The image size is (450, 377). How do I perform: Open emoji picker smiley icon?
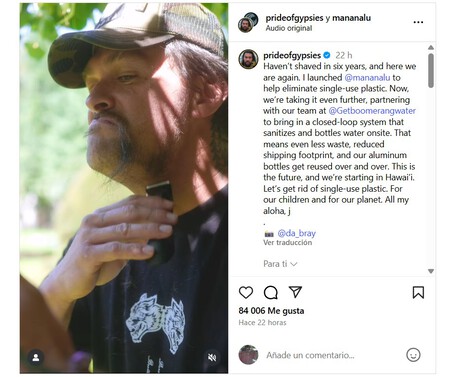coord(413,355)
